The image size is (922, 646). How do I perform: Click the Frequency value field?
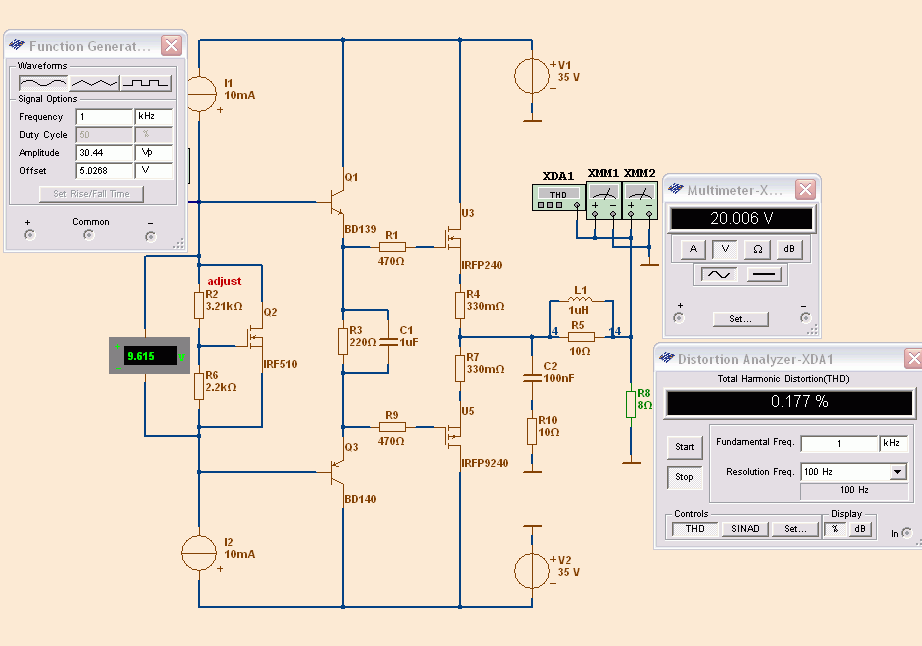coord(104,116)
